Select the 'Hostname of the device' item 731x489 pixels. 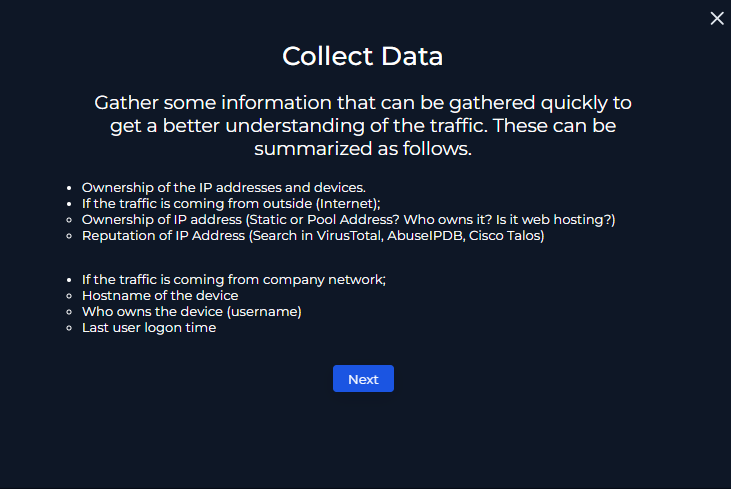[x=160, y=296]
